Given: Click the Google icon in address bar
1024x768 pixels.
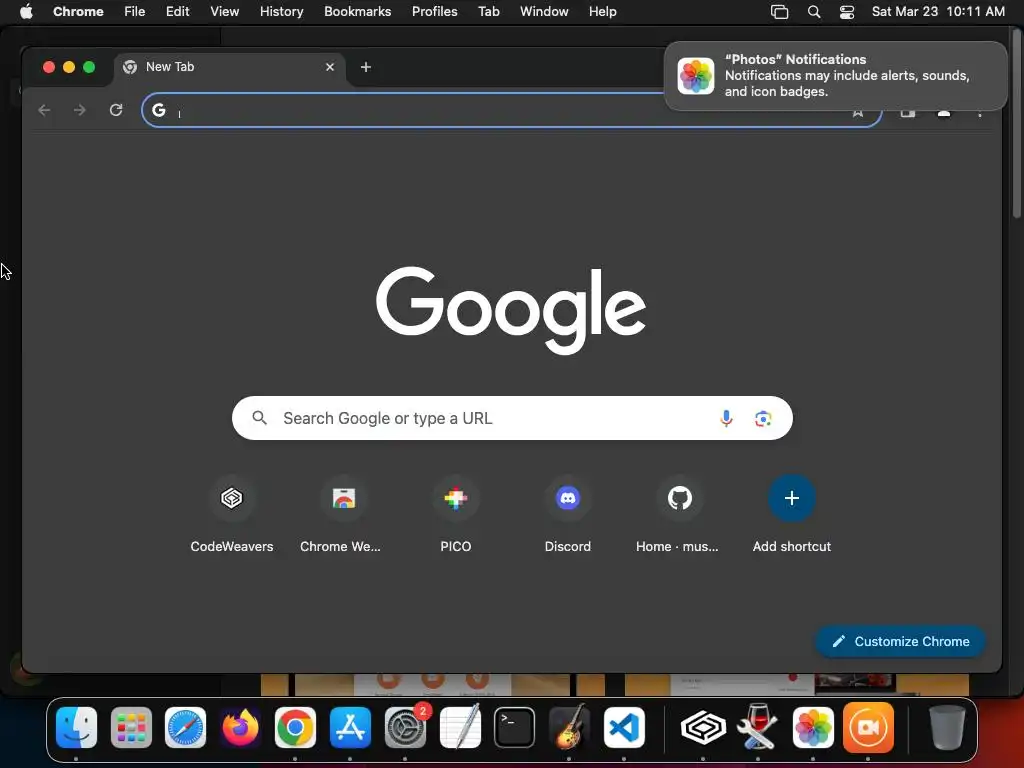Looking at the screenshot, I should tap(159, 110).
